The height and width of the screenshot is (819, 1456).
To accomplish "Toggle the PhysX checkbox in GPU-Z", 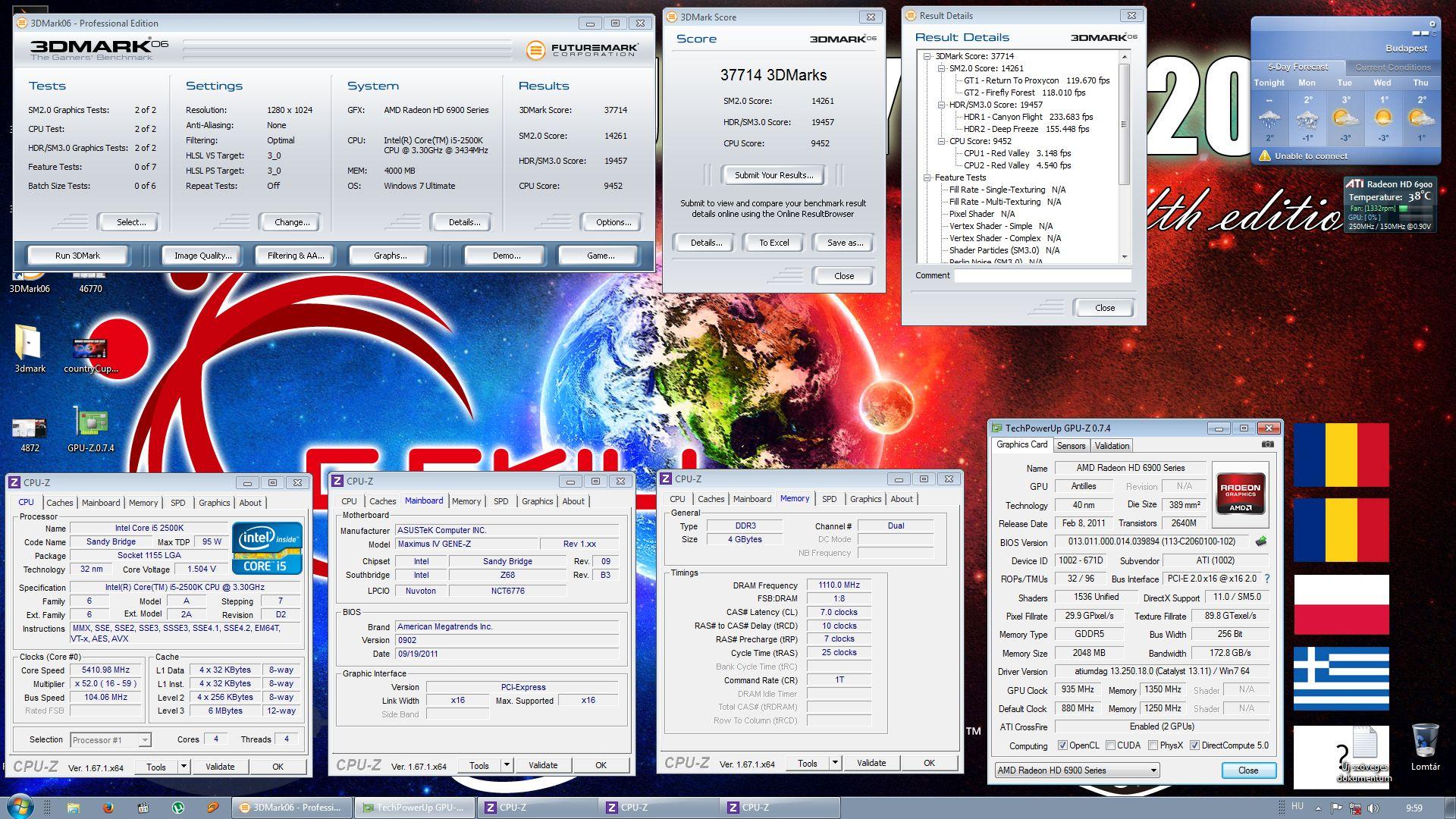I will pos(1153,745).
